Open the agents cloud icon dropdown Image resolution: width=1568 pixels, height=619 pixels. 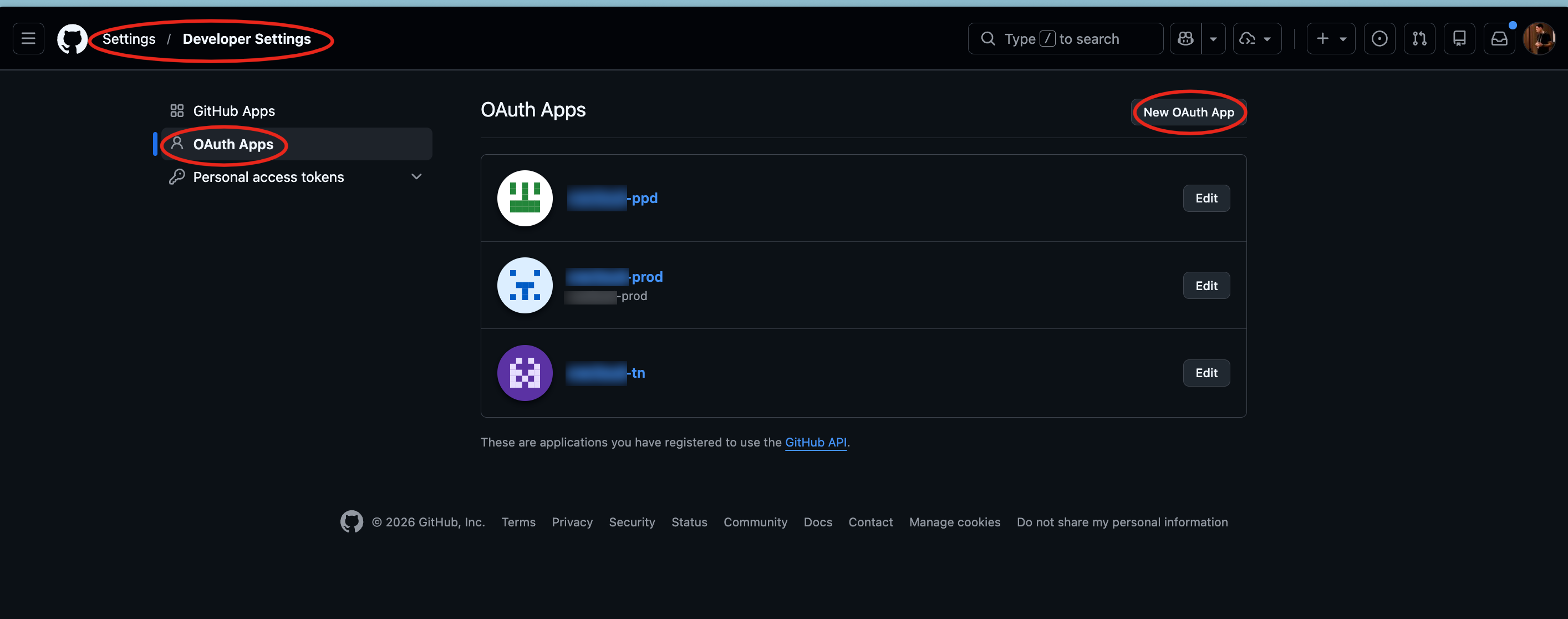[1257, 39]
